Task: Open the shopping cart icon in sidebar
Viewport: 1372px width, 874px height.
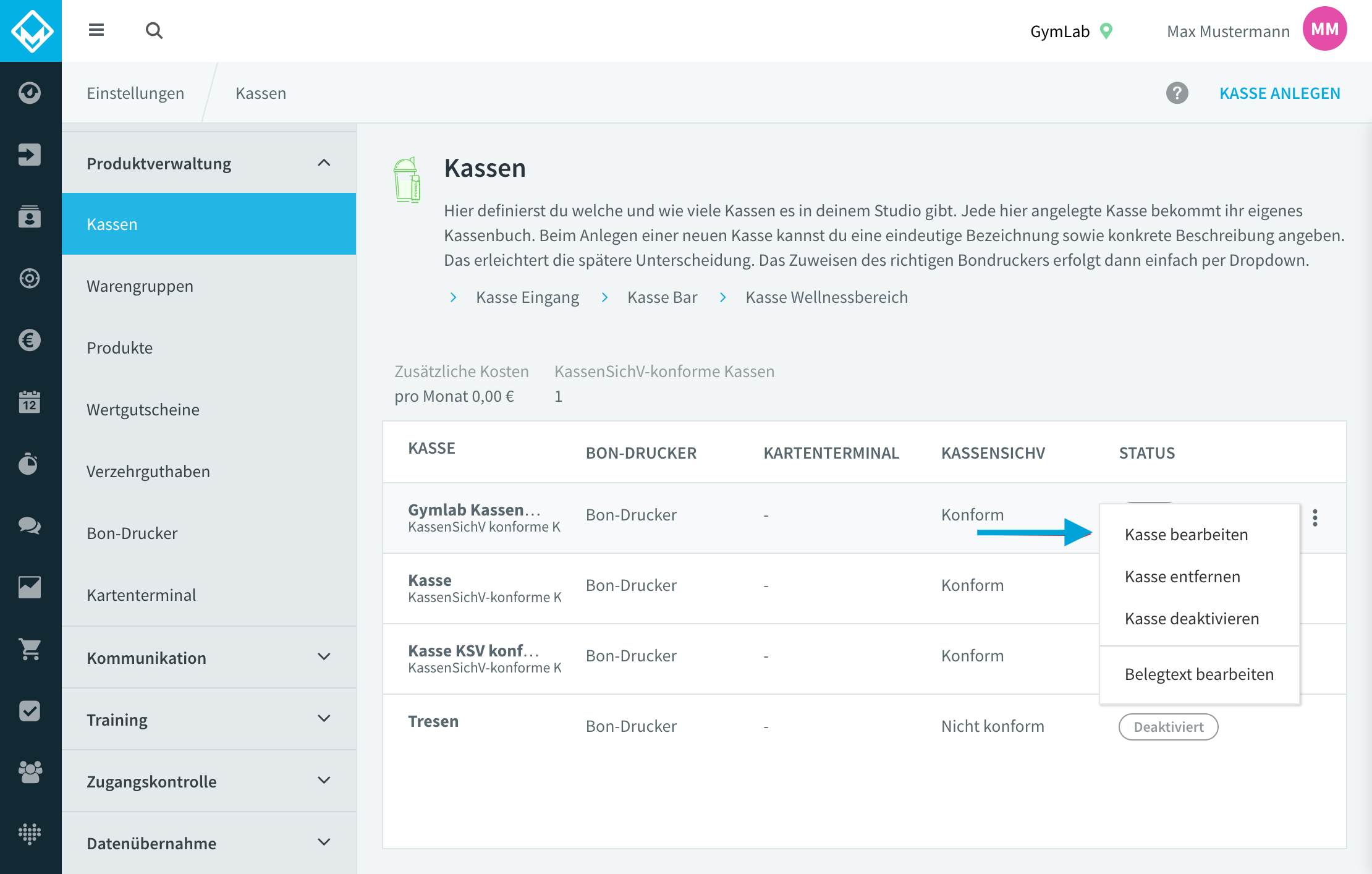Action: (x=30, y=649)
